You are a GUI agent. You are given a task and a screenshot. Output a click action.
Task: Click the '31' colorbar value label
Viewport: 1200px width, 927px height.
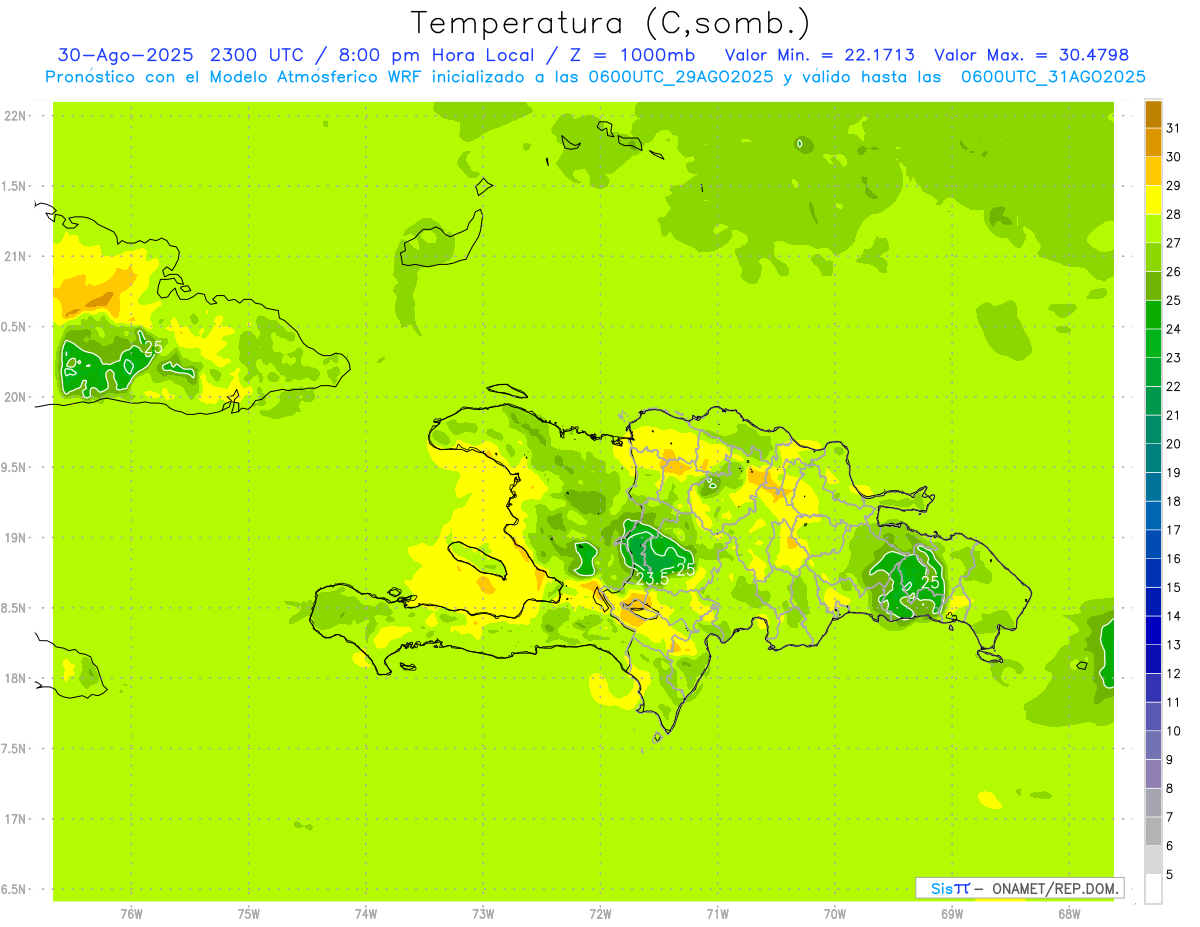pyautogui.click(x=1174, y=128)
